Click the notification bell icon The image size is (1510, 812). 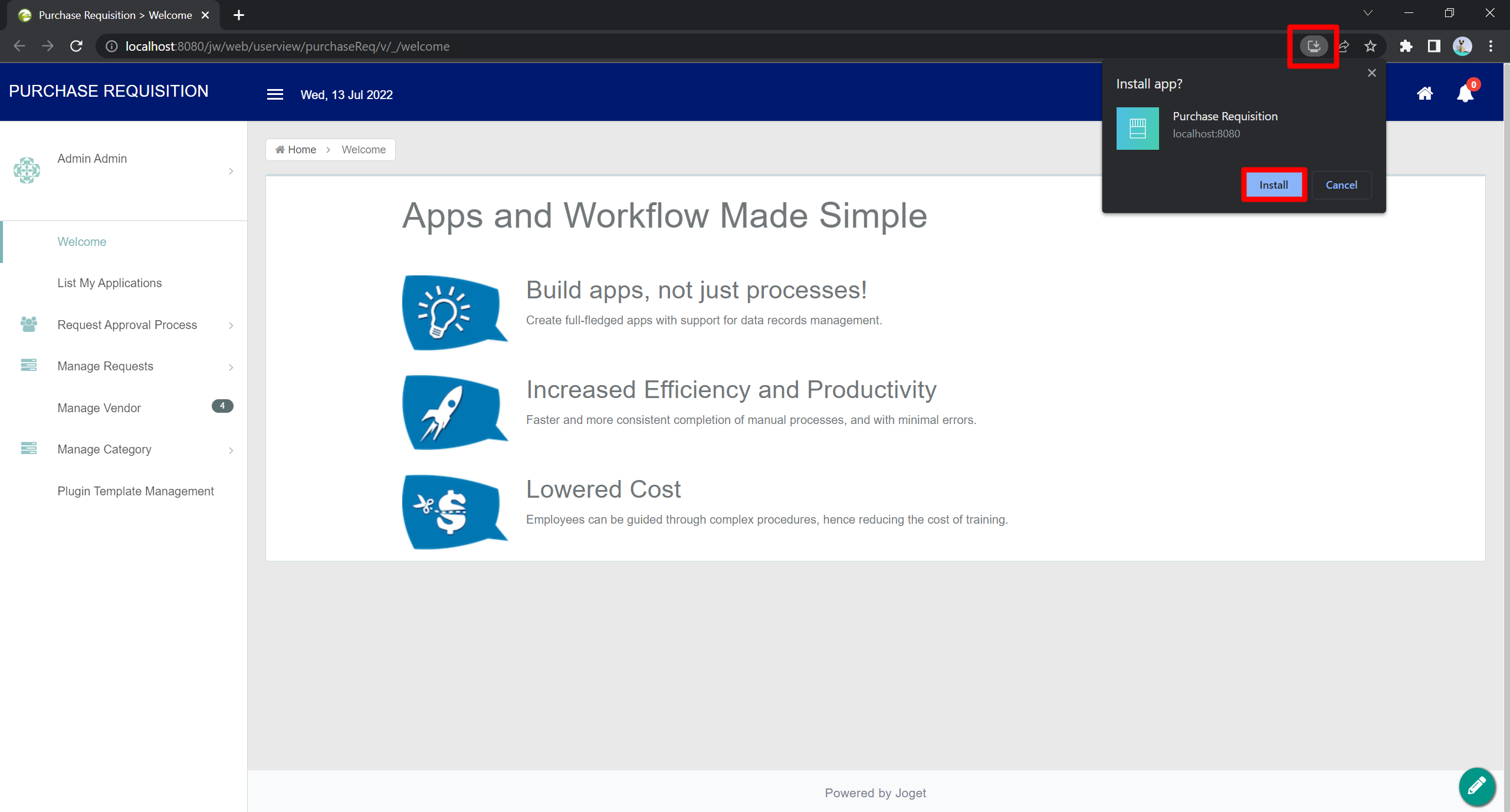[1465, 94]
